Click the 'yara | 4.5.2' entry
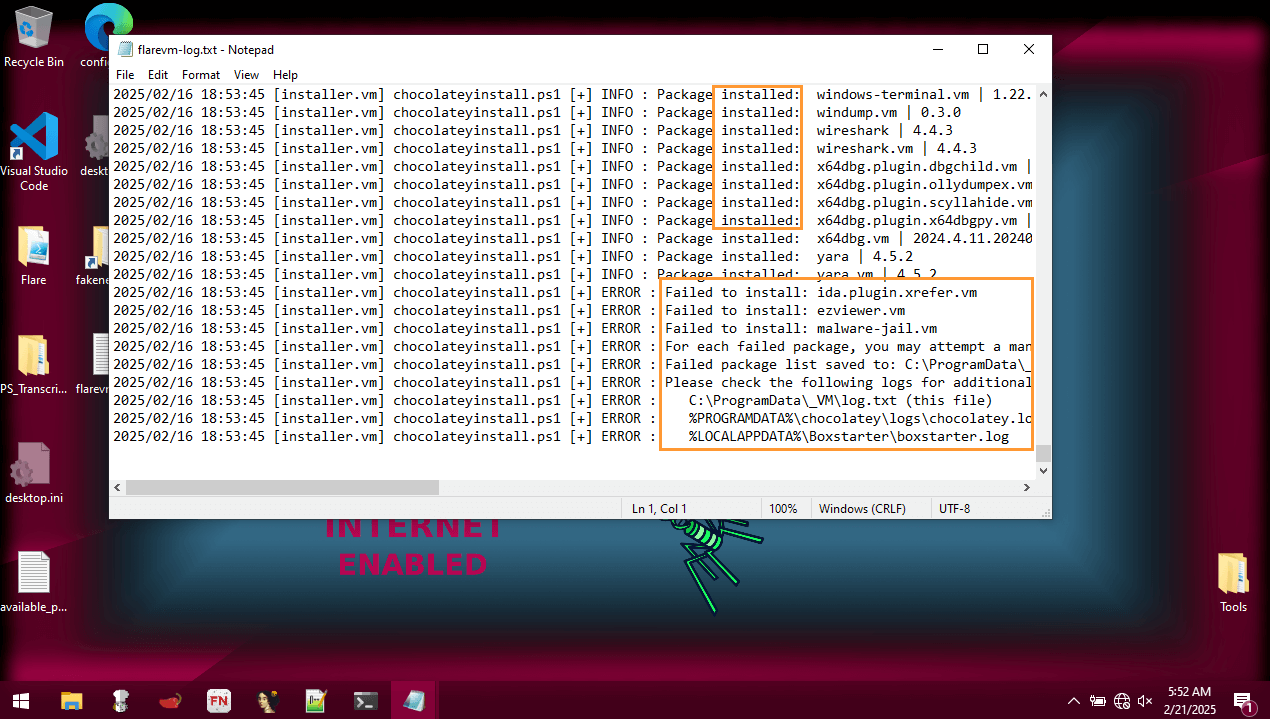This screenshot has width=1270, height=719. pos(864,256)
